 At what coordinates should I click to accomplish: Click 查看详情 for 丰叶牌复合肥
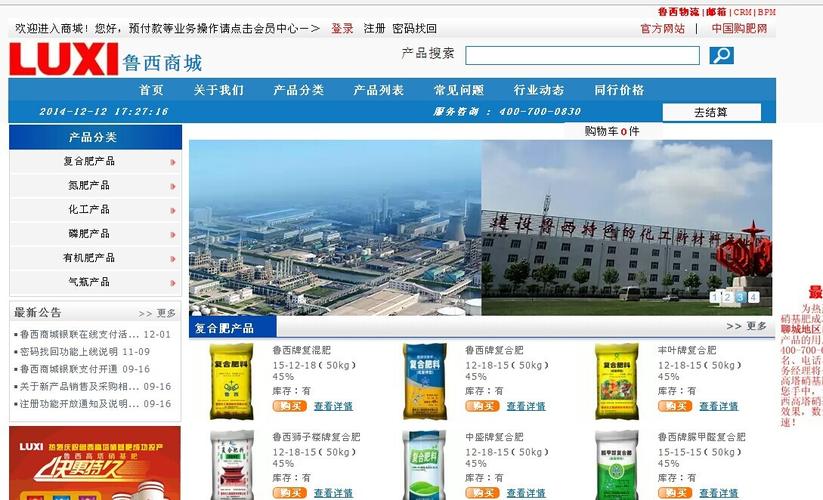[719, 406]
